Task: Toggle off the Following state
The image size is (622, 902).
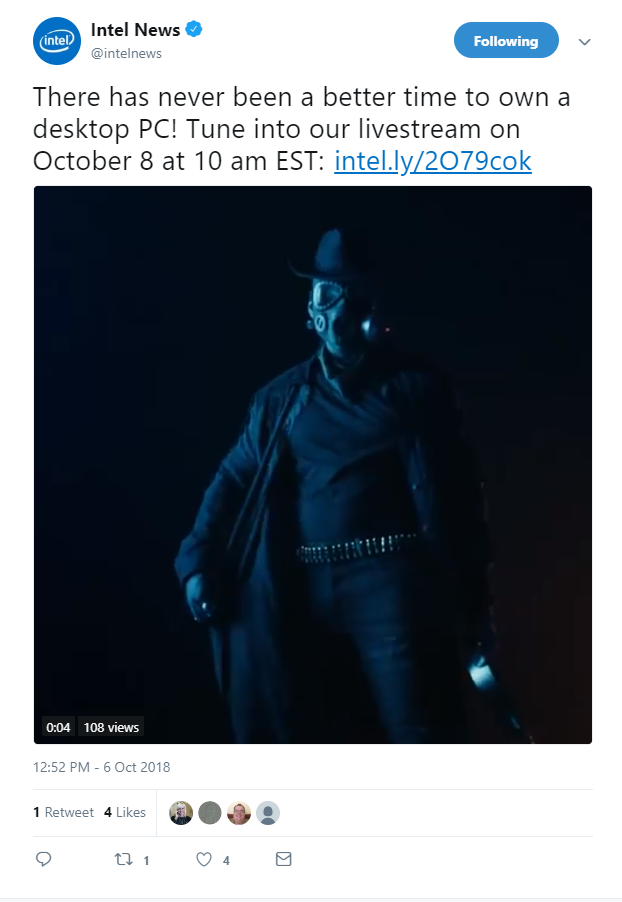Action: tap(506, 40)
